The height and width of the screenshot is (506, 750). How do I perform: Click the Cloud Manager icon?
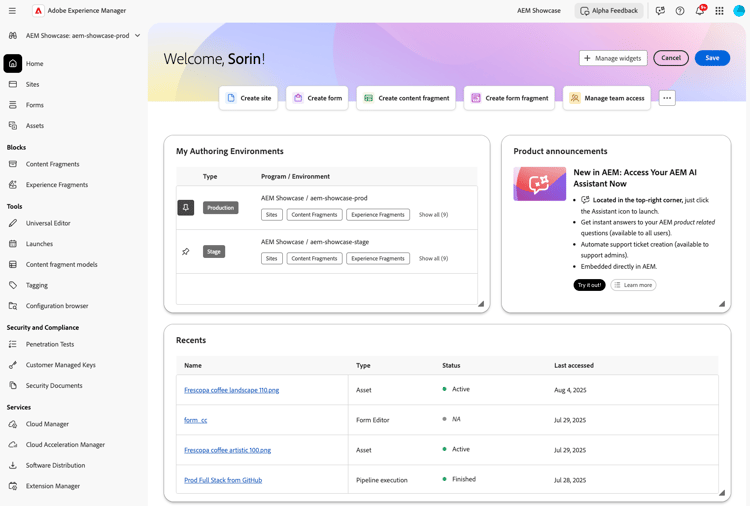point(13,424)
